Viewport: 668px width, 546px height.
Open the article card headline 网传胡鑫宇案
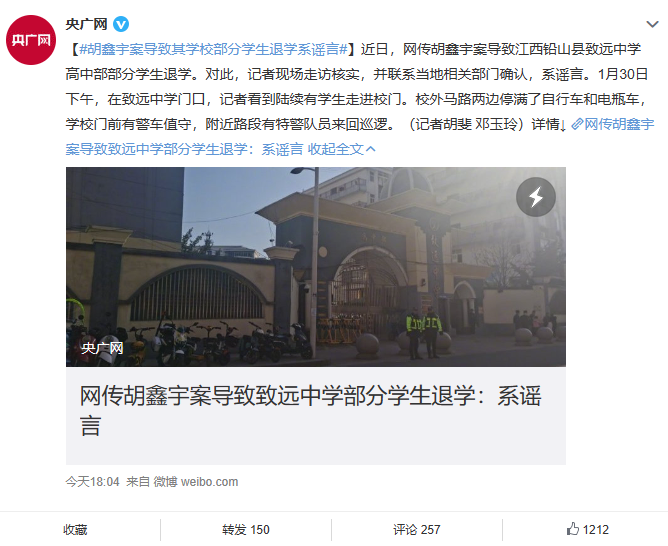(x=311, y=411)
